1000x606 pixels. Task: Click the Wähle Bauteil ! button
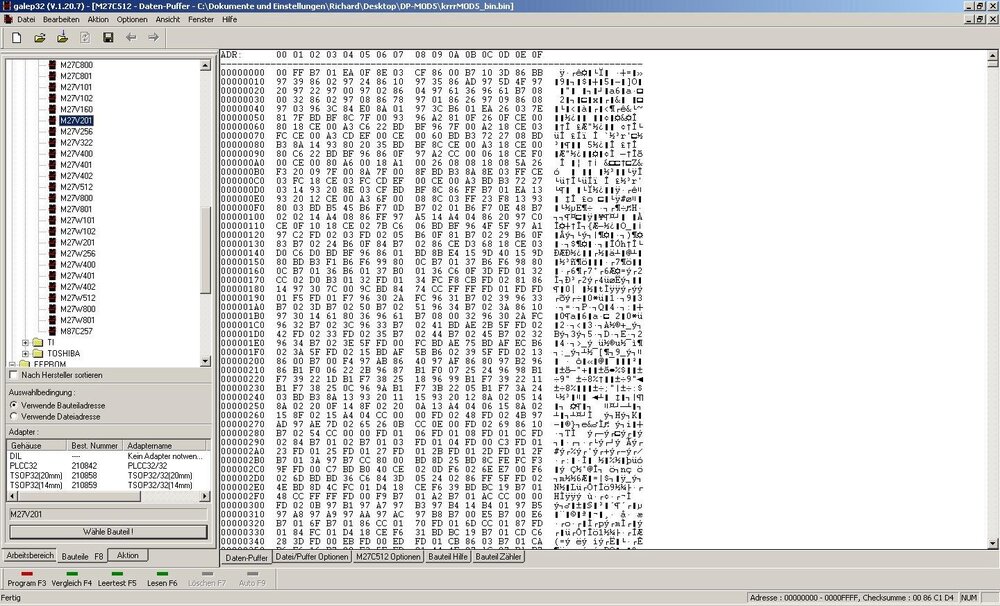[108, 532]
